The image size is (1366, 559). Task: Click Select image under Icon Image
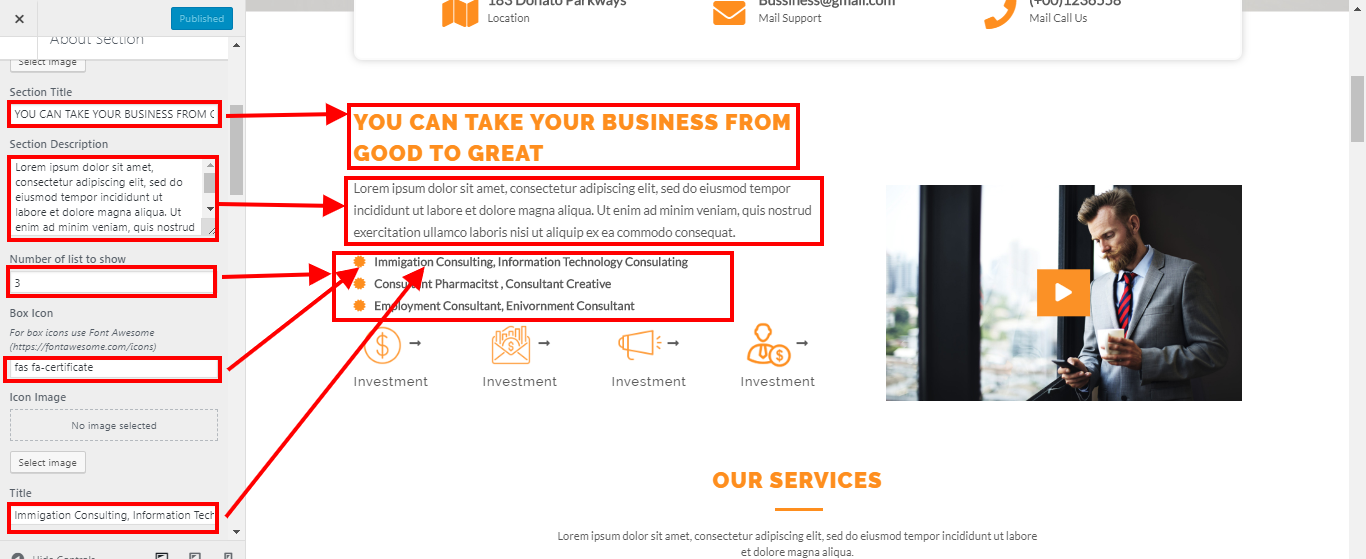(48, 463)
